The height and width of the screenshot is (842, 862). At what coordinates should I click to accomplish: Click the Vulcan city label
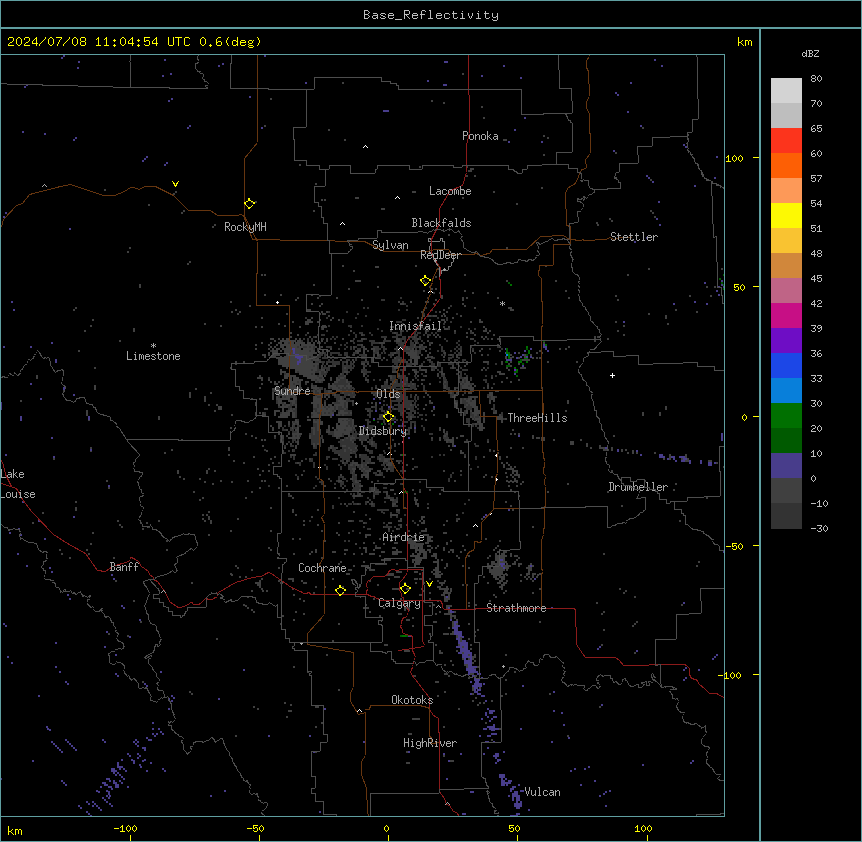click(x=543, y=792)
